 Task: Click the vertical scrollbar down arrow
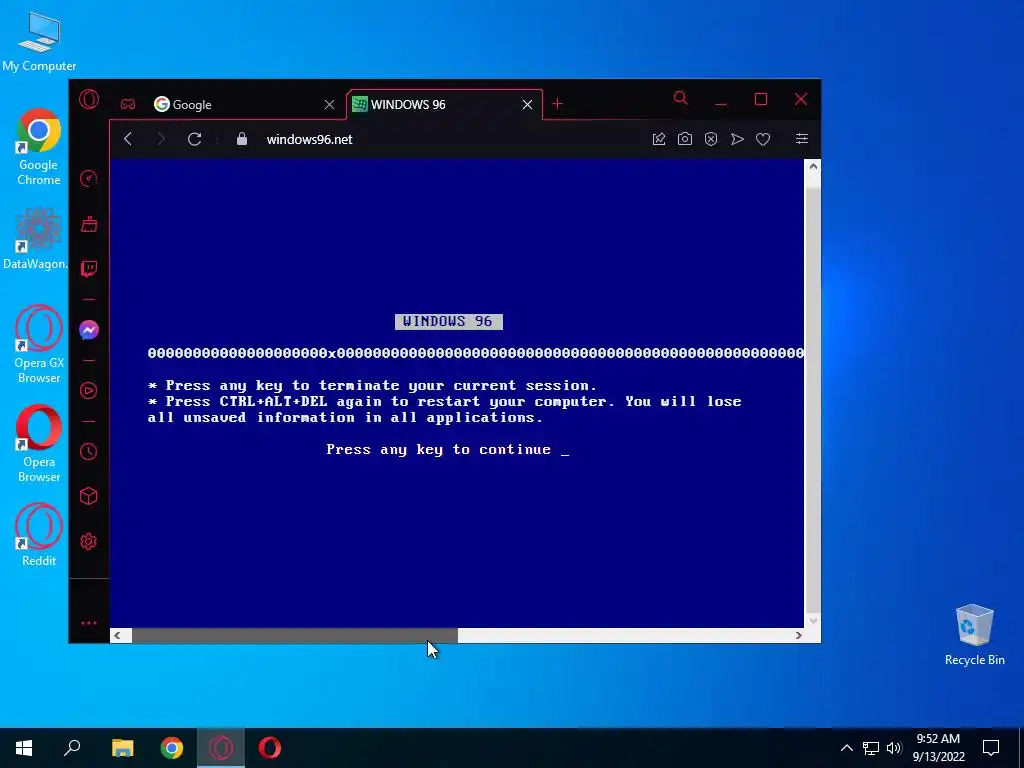813,620
